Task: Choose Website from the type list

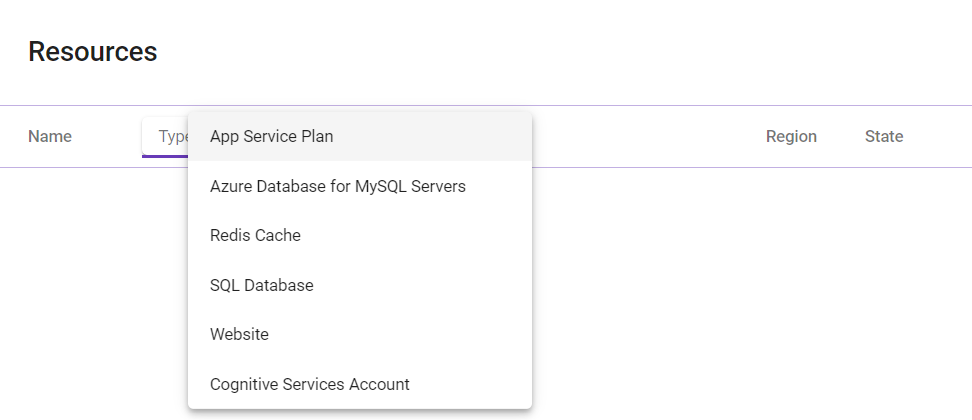Action: coord(239,335)
